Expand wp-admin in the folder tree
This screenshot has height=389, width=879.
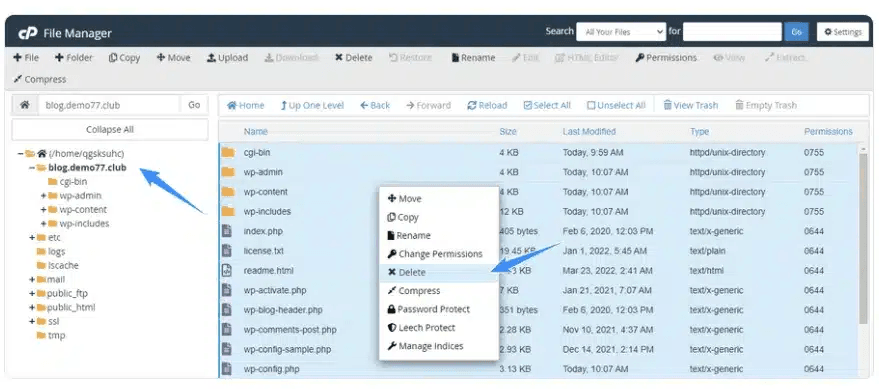[x=43, y=196]
